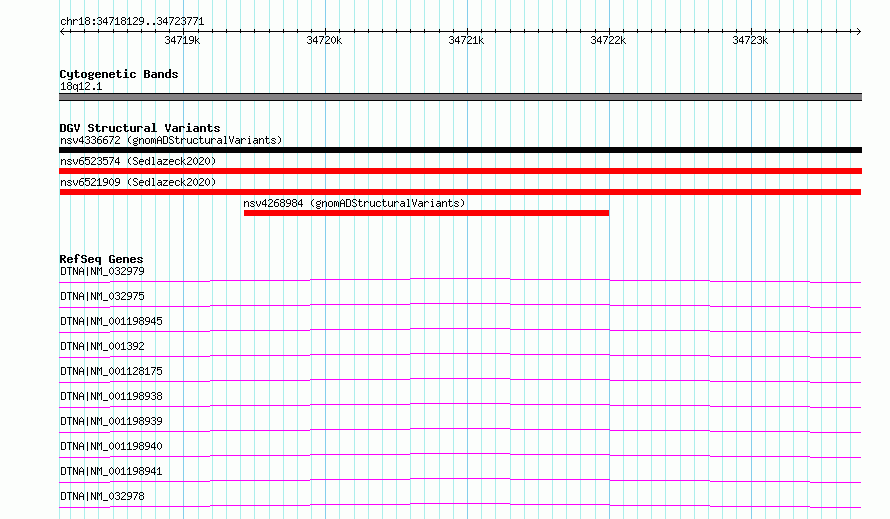890x519 pixels.
Task: Select the RefSeq Genes track title
Action: (101, 259)
